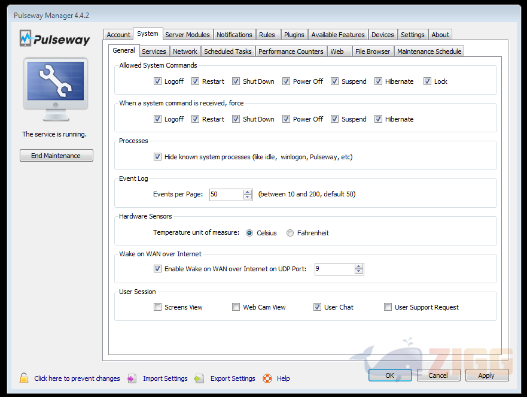The height and width of the screenshot is (397, 527).
Task: Uncheck Lock in Allowed System Commands
Action: click(x=427, y=81)
